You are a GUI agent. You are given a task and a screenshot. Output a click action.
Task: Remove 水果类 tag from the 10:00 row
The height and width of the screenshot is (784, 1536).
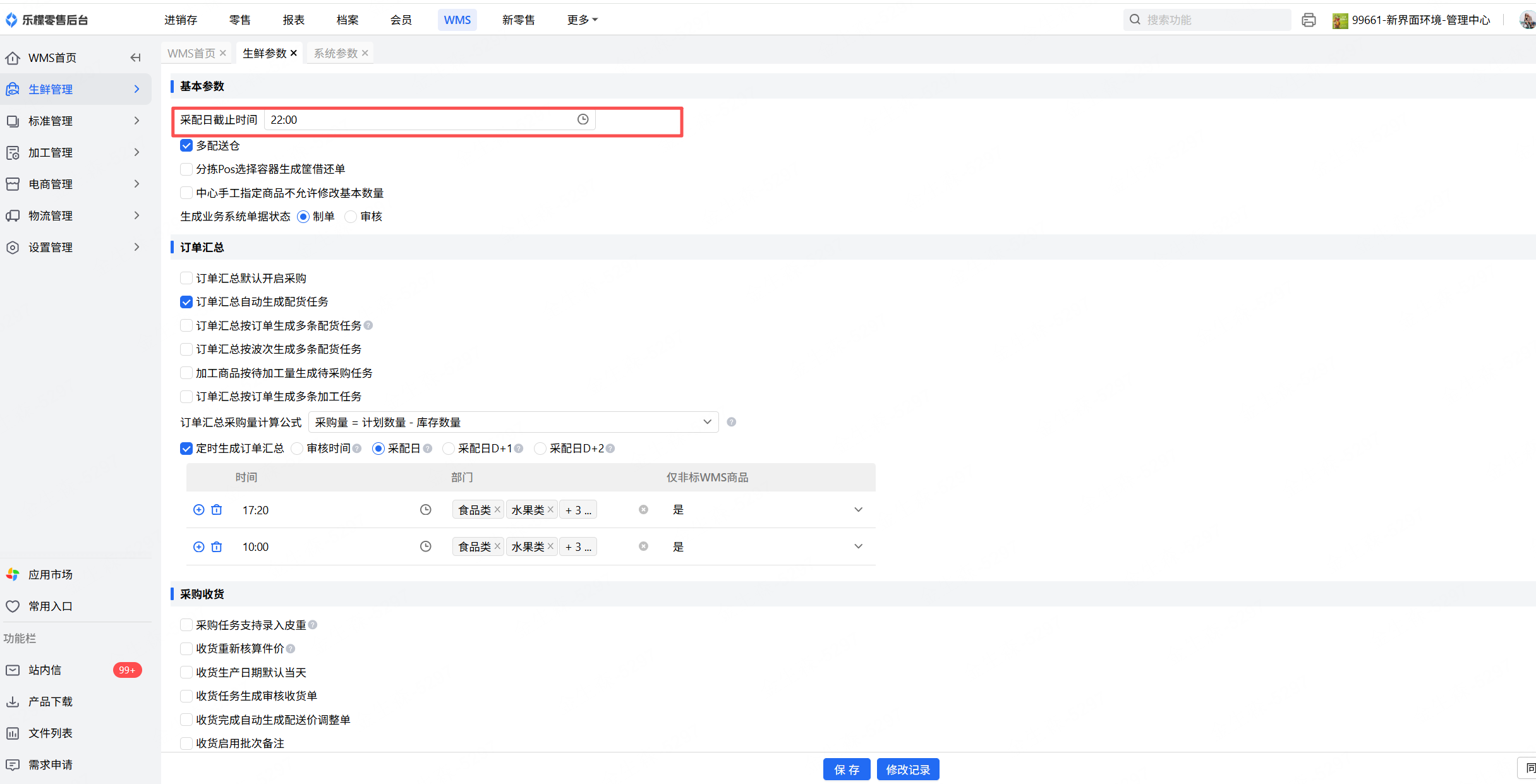point(550,546)
